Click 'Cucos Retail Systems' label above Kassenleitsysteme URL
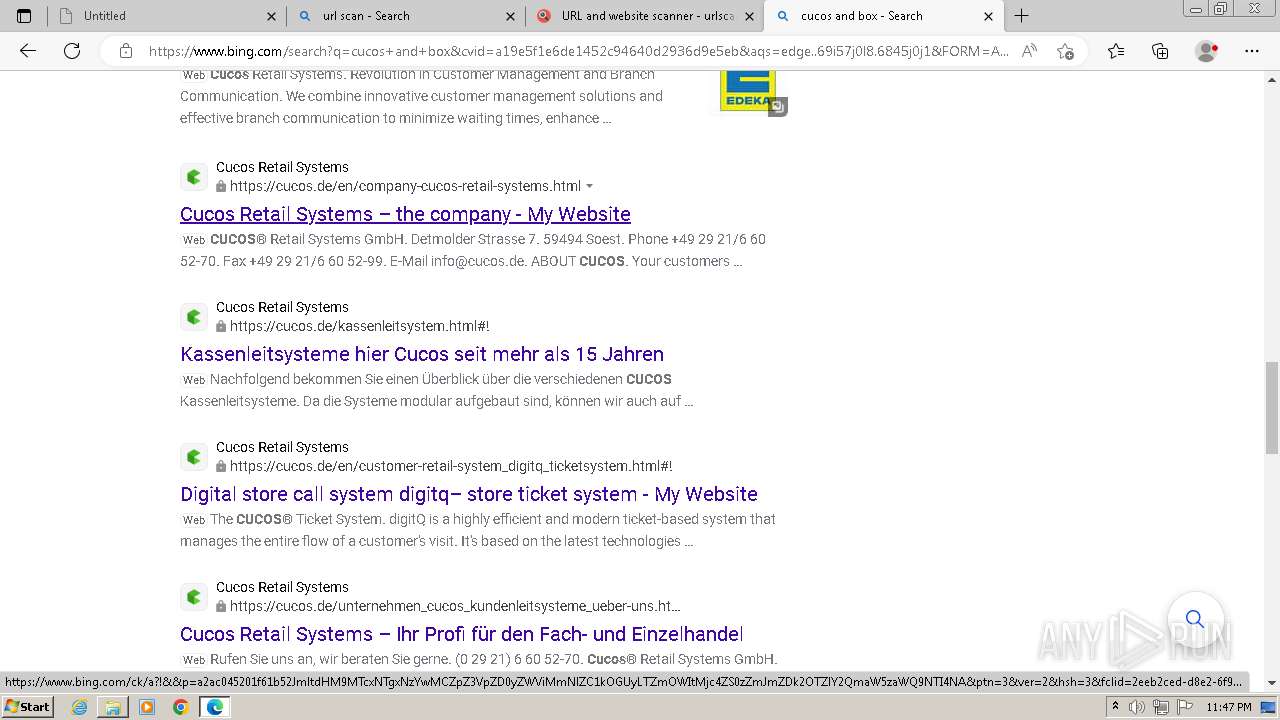Viewport: 1280px width, 720px height. click(282, 307)
